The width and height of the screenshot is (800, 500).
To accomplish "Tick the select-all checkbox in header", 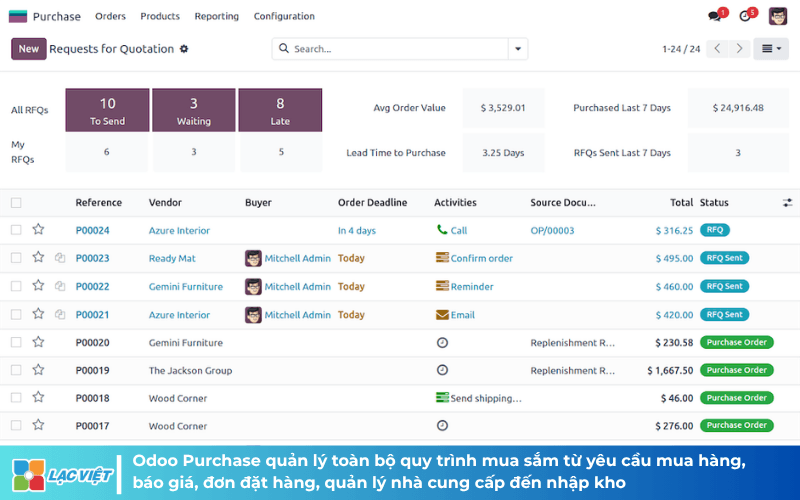I will pyautogui.click(x=16, y=203).
